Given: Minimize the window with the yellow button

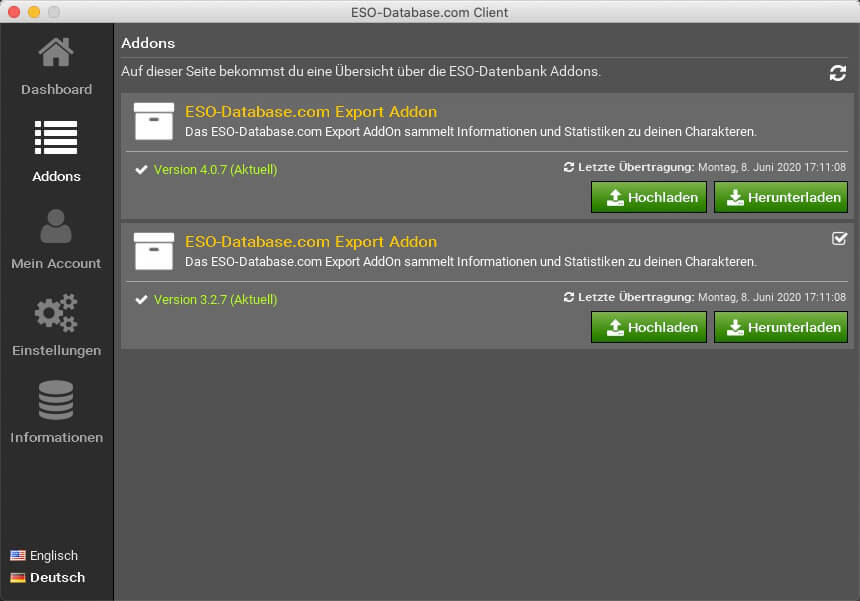Looking at the screenshot, I should (x=34, y=12).
